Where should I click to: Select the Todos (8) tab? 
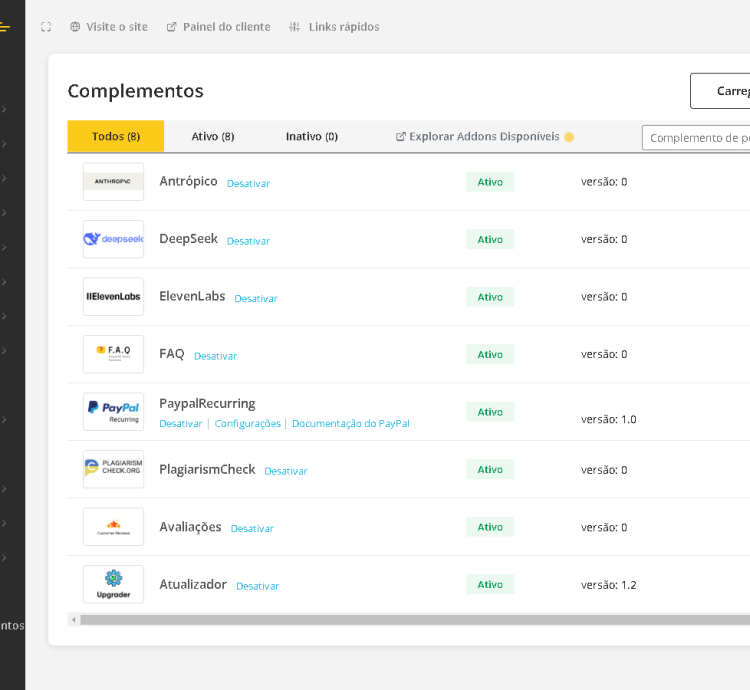(x=116, y=136)
